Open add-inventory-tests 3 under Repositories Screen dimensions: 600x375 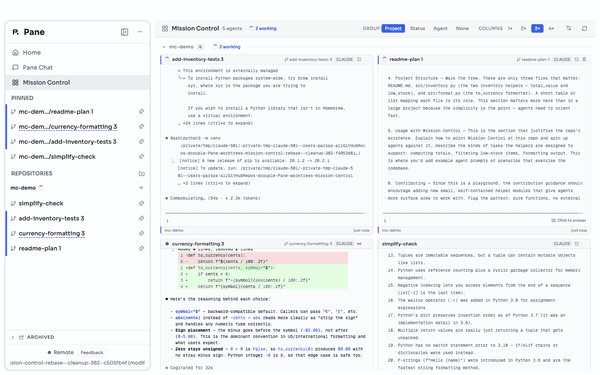51,218
